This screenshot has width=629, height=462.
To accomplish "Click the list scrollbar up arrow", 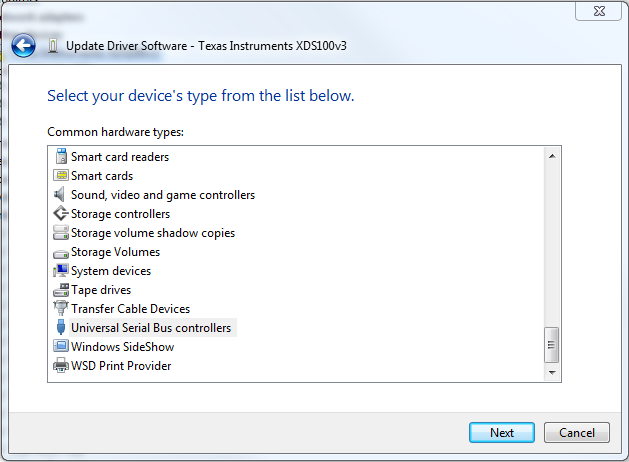I will pyautogui.click(x=552, y=156).
